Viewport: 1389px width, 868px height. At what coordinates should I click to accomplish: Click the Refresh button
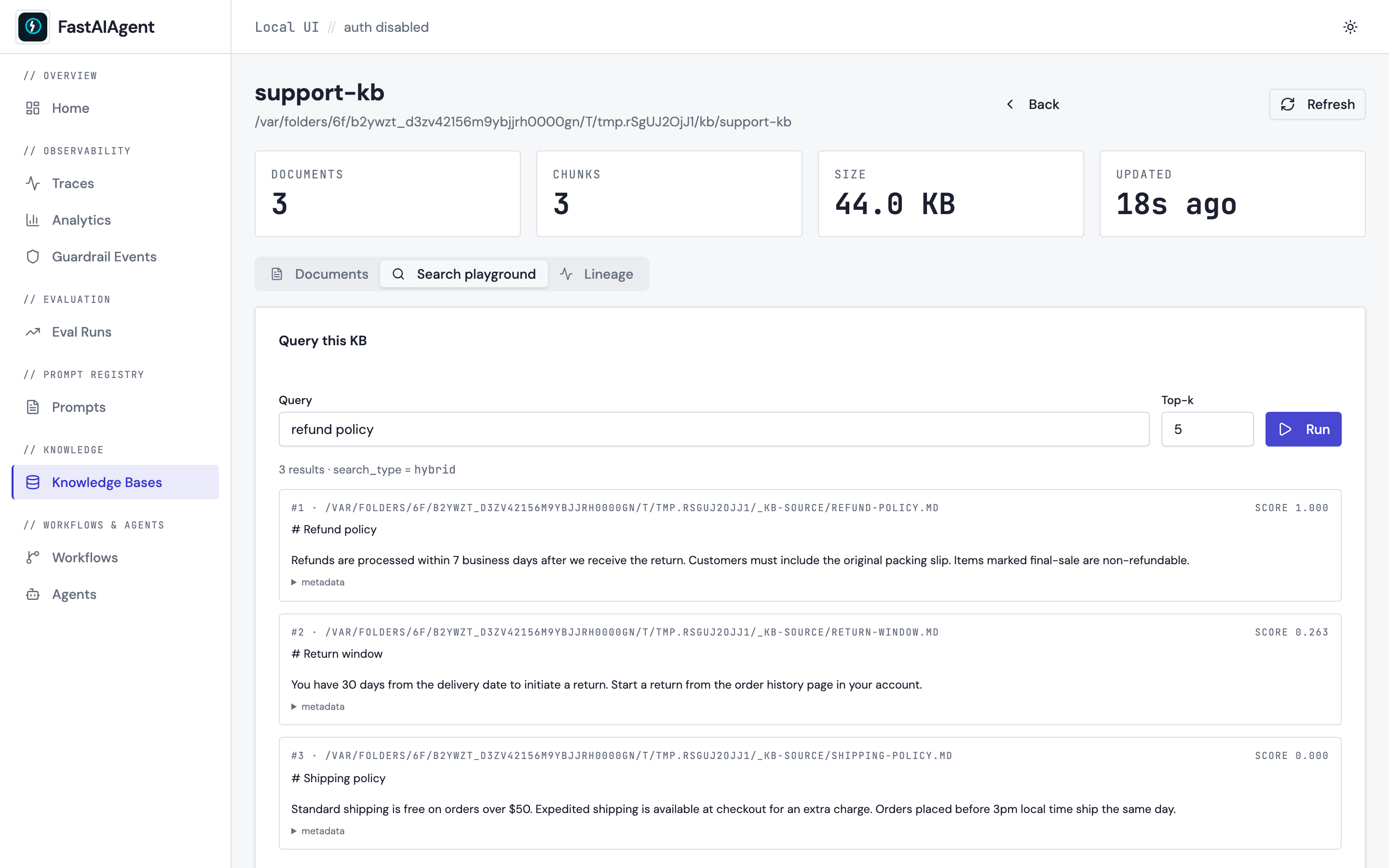pyautogui.click(x=1317, y=104)
